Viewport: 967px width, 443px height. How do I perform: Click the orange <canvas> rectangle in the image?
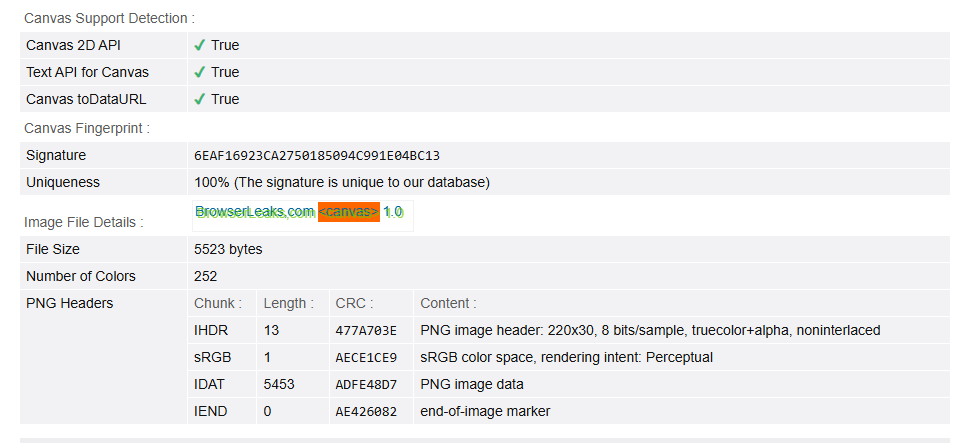tap(349, 212)
